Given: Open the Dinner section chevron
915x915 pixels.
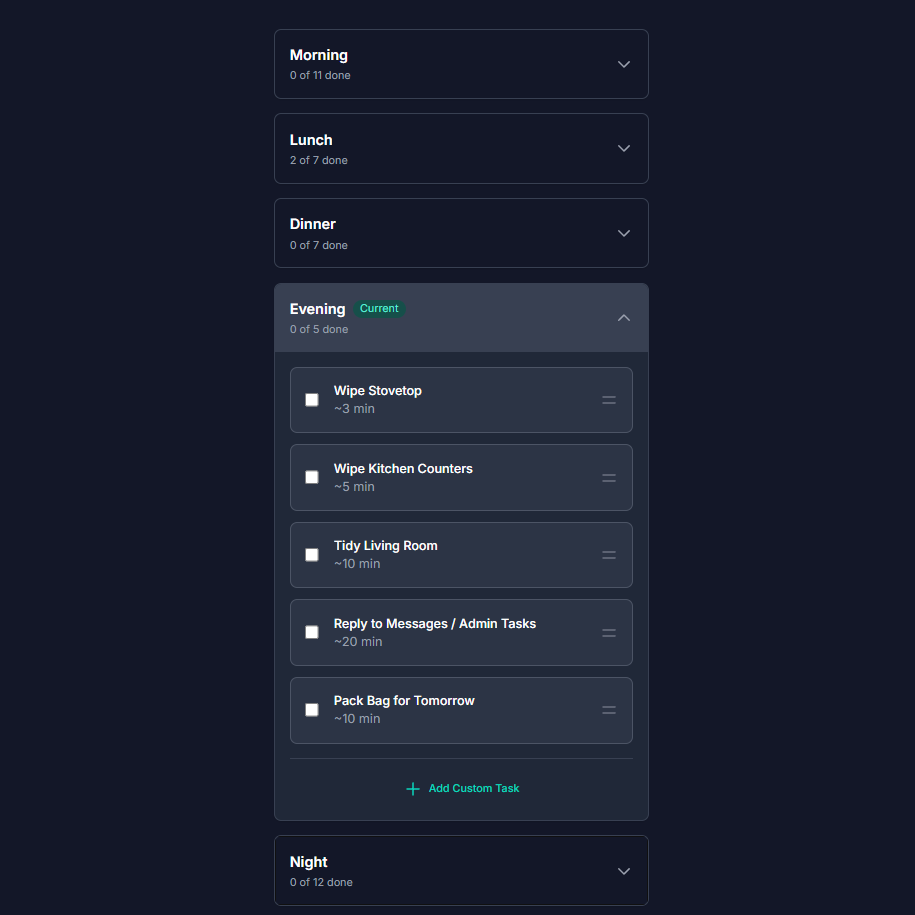Looking at the screenshot, I should tap(623, 233).
